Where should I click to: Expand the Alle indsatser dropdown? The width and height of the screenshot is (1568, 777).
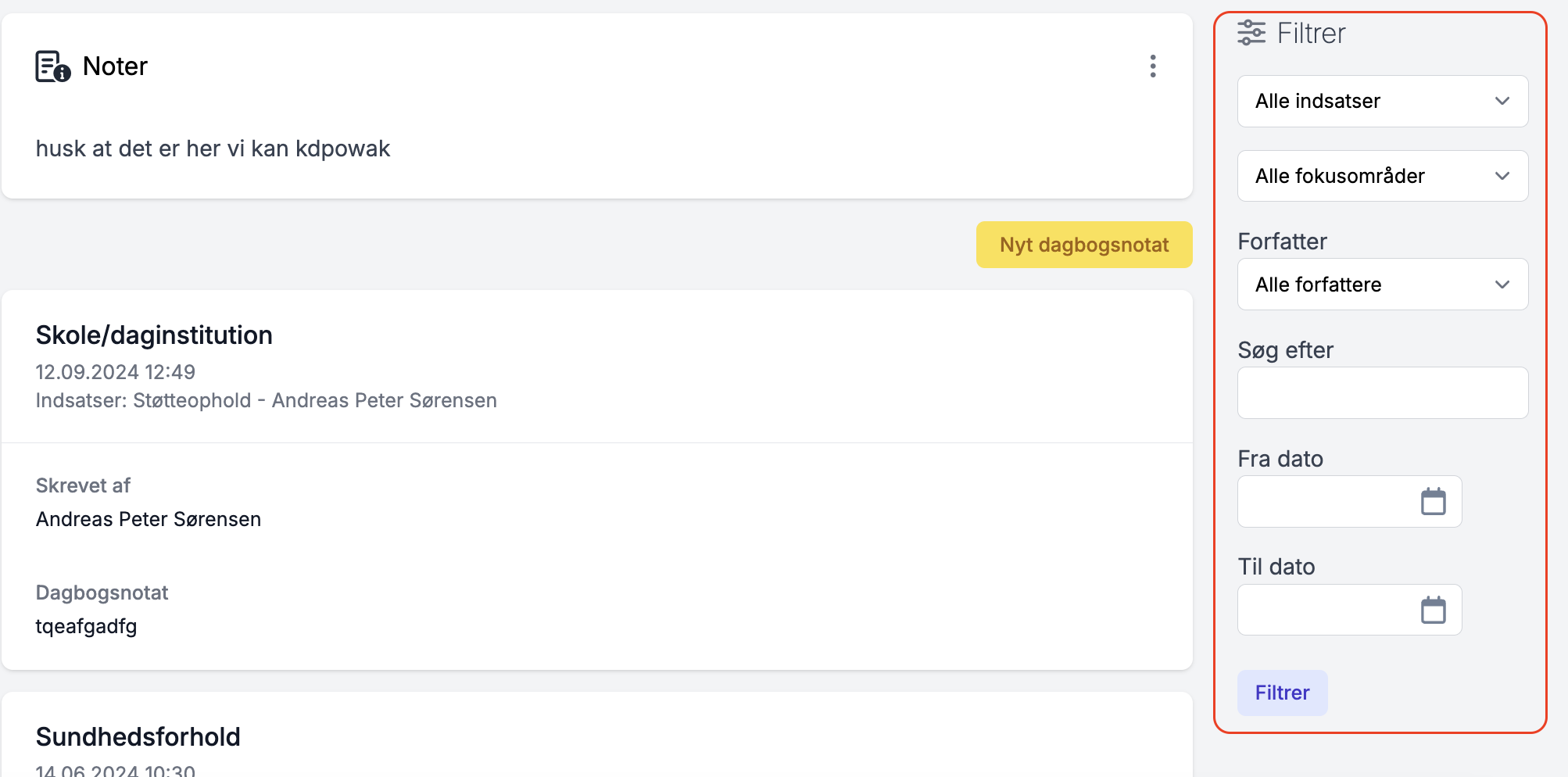(1382, 102)
